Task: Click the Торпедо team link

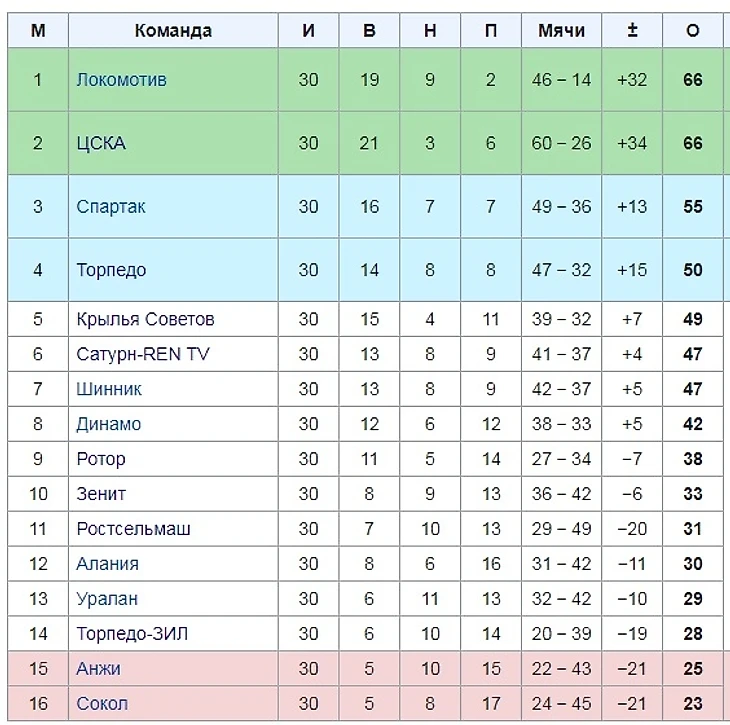Action: [111, 270]
